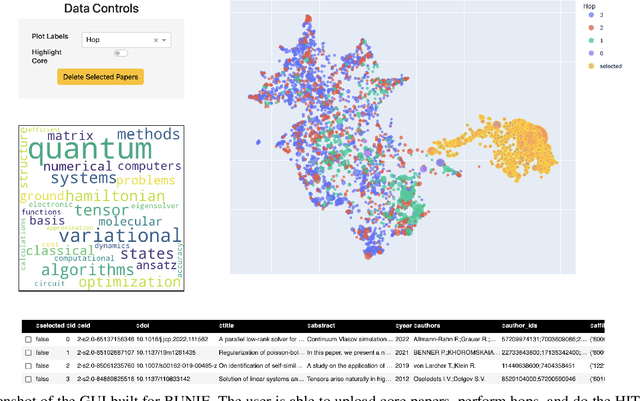Clear the Hop selection with the x icon
This screenshot has height=401, width=640.
tap(156, 40)
